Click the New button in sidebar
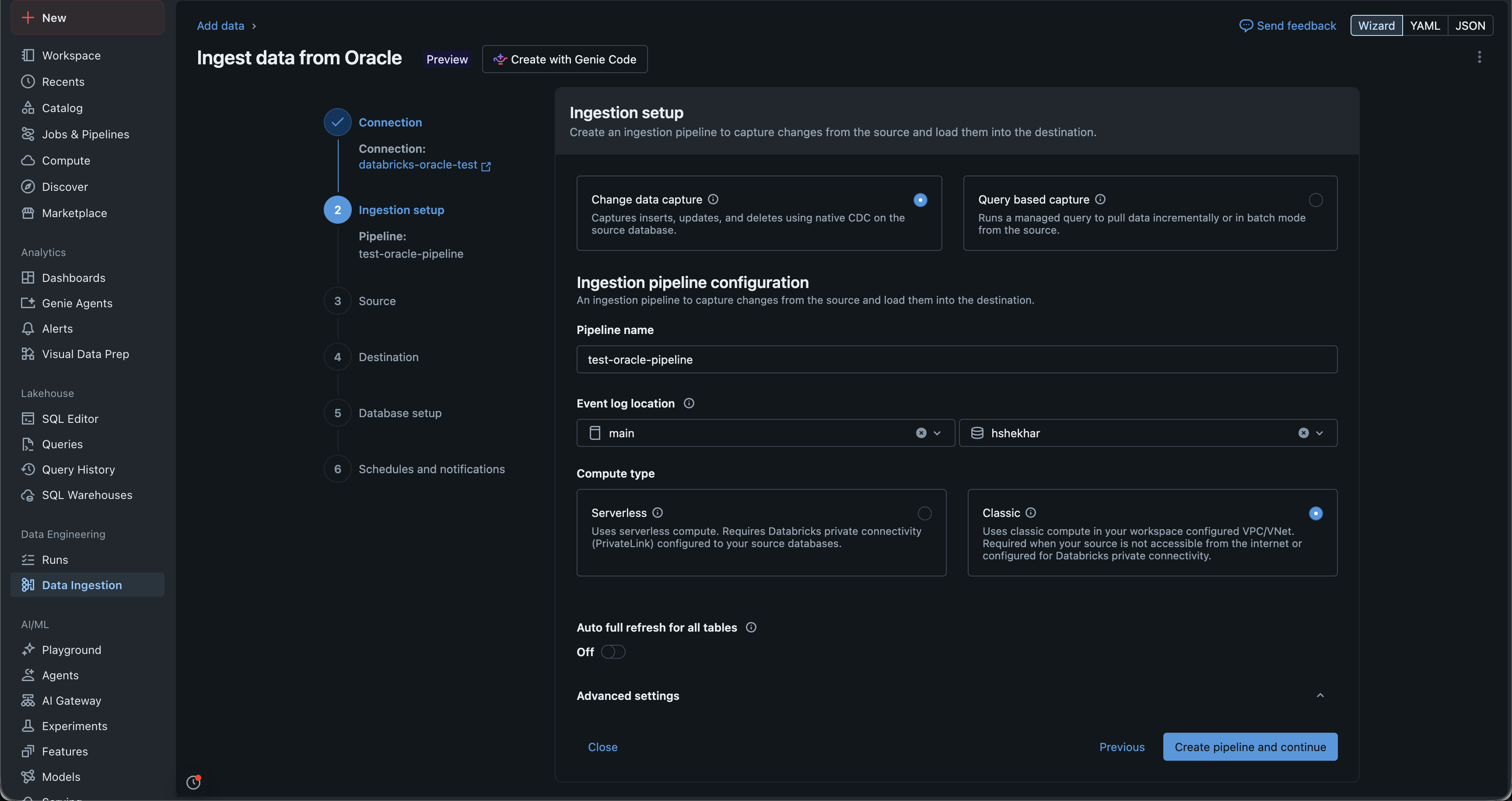 point(87,18)
